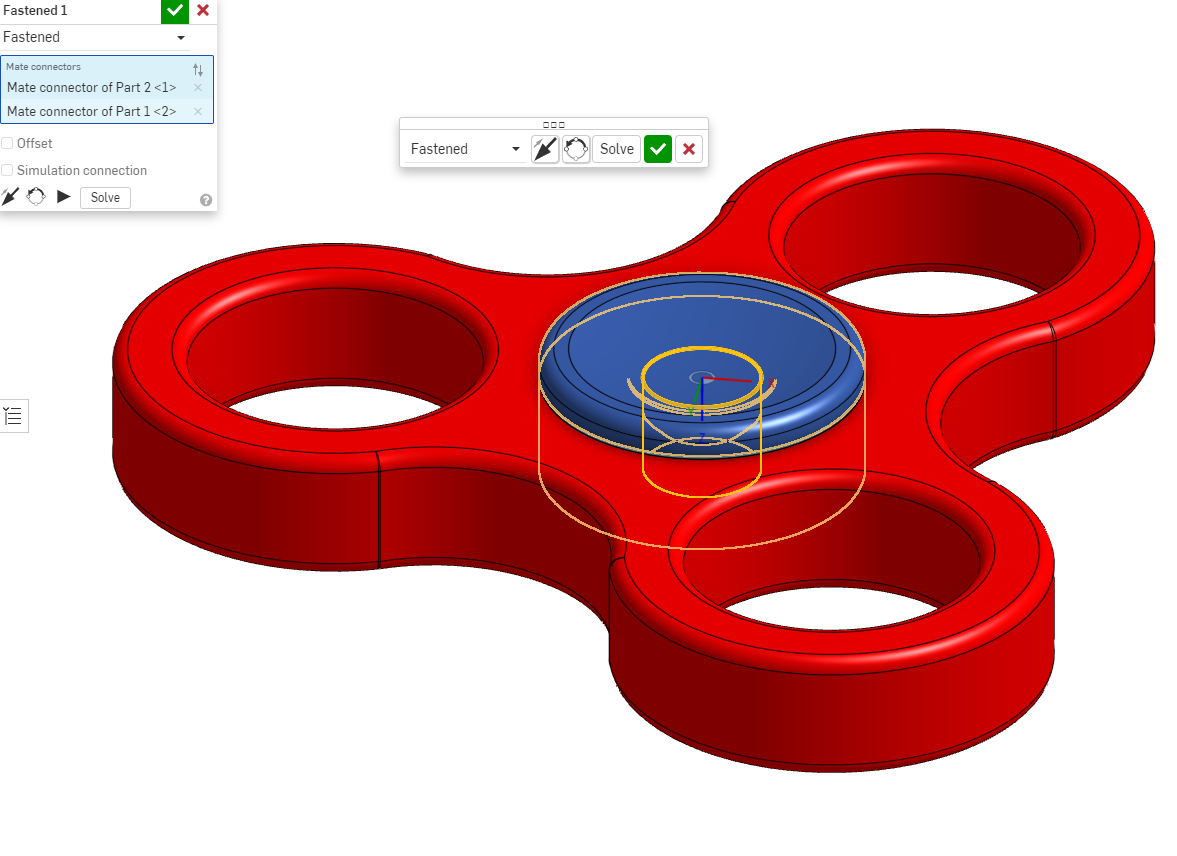Viewport: 1177px width, 856px height.
Task: Reorient secondary axis icon in dialog
Action: tap(36, 197)
